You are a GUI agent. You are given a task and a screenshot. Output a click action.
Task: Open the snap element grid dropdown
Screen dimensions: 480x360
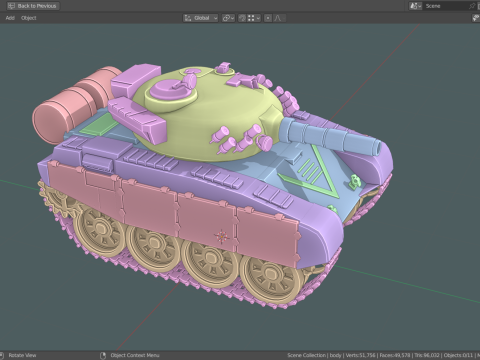(253, 18)
